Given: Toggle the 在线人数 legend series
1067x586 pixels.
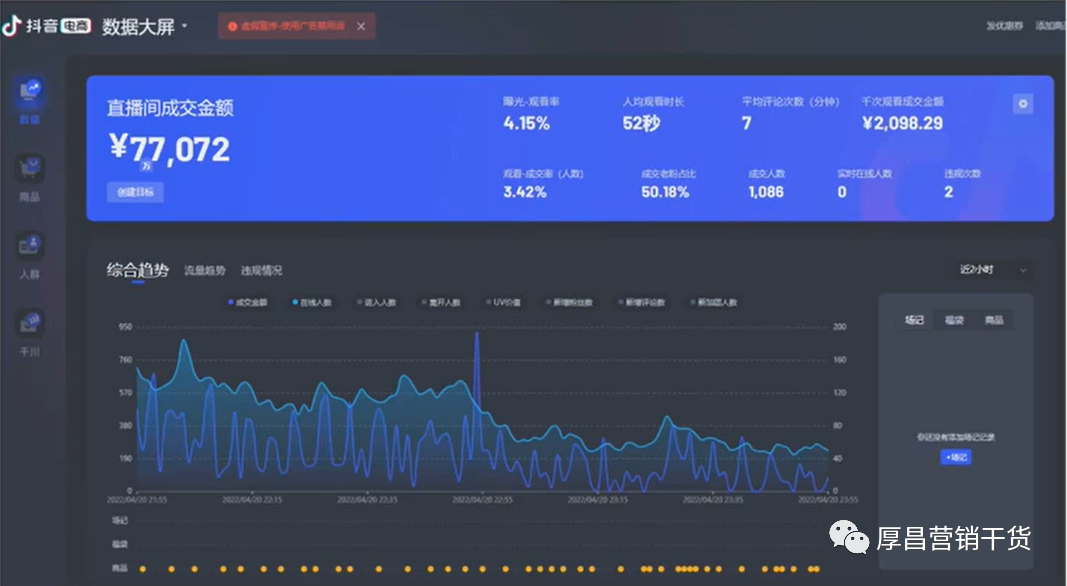Looking at the screenshot, I should point(312,302).
